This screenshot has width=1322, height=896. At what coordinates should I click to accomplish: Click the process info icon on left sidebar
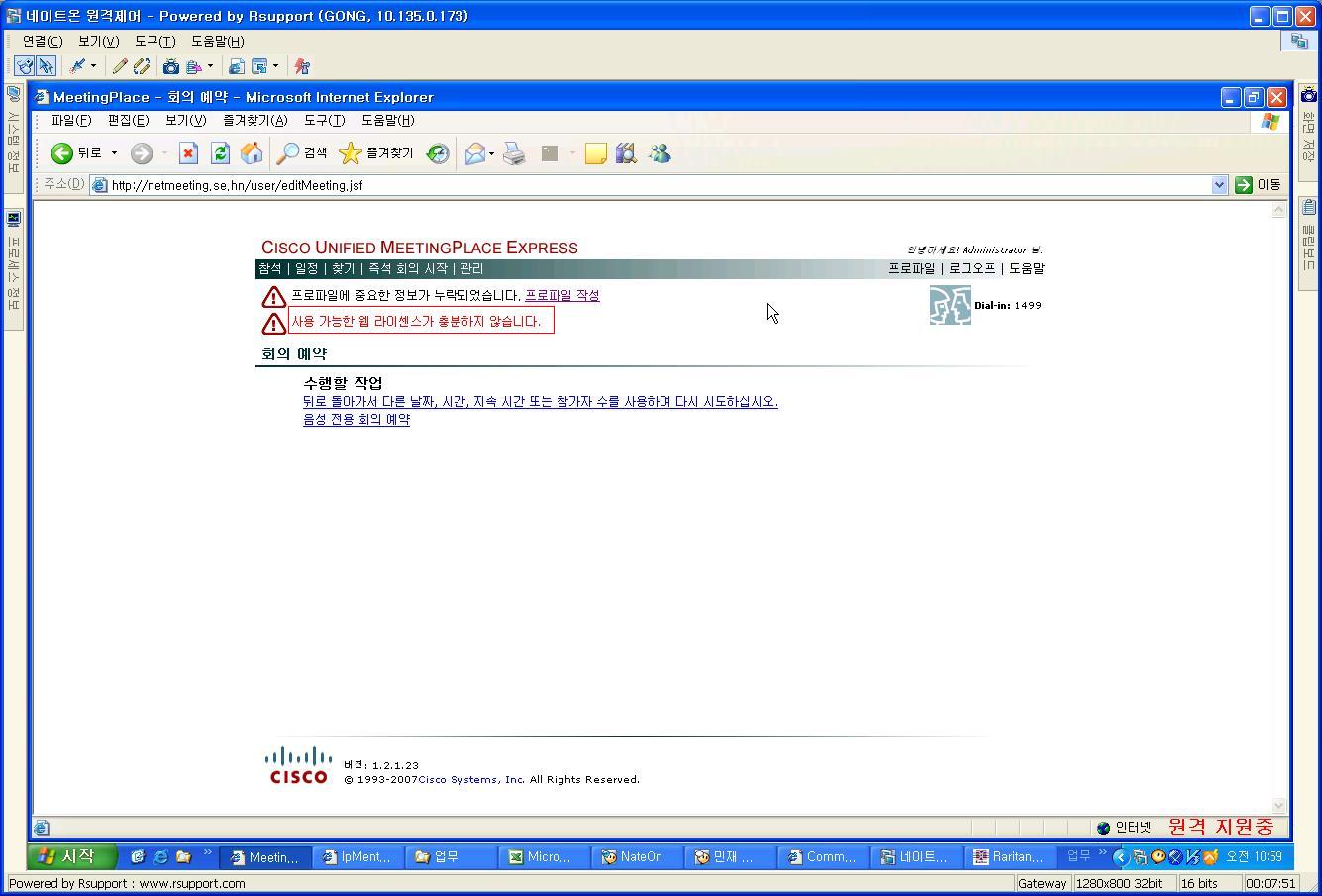[x=13, y=218]
